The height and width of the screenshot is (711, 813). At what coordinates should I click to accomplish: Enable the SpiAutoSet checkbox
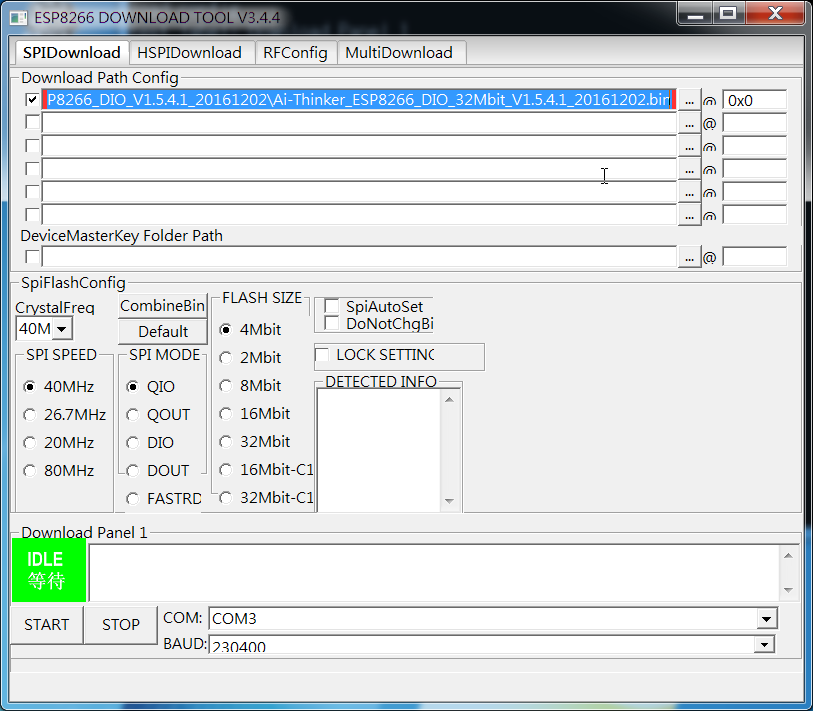(332, 307)
